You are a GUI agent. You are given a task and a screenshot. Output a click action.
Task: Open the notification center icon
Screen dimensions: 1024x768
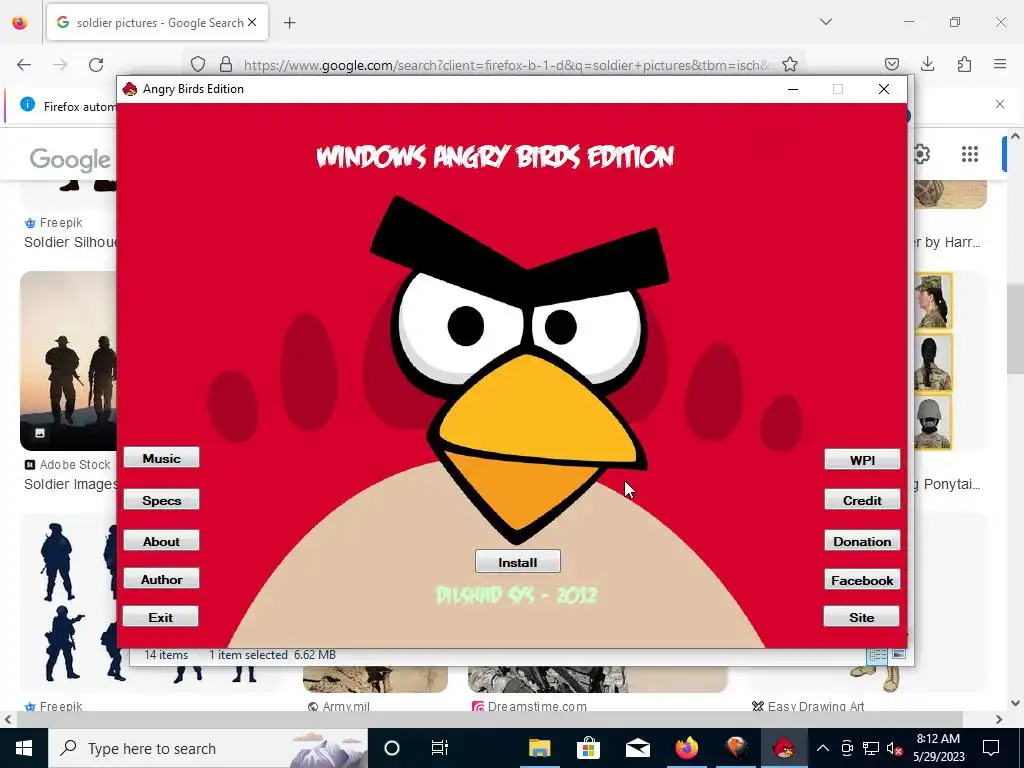point(991,748)
